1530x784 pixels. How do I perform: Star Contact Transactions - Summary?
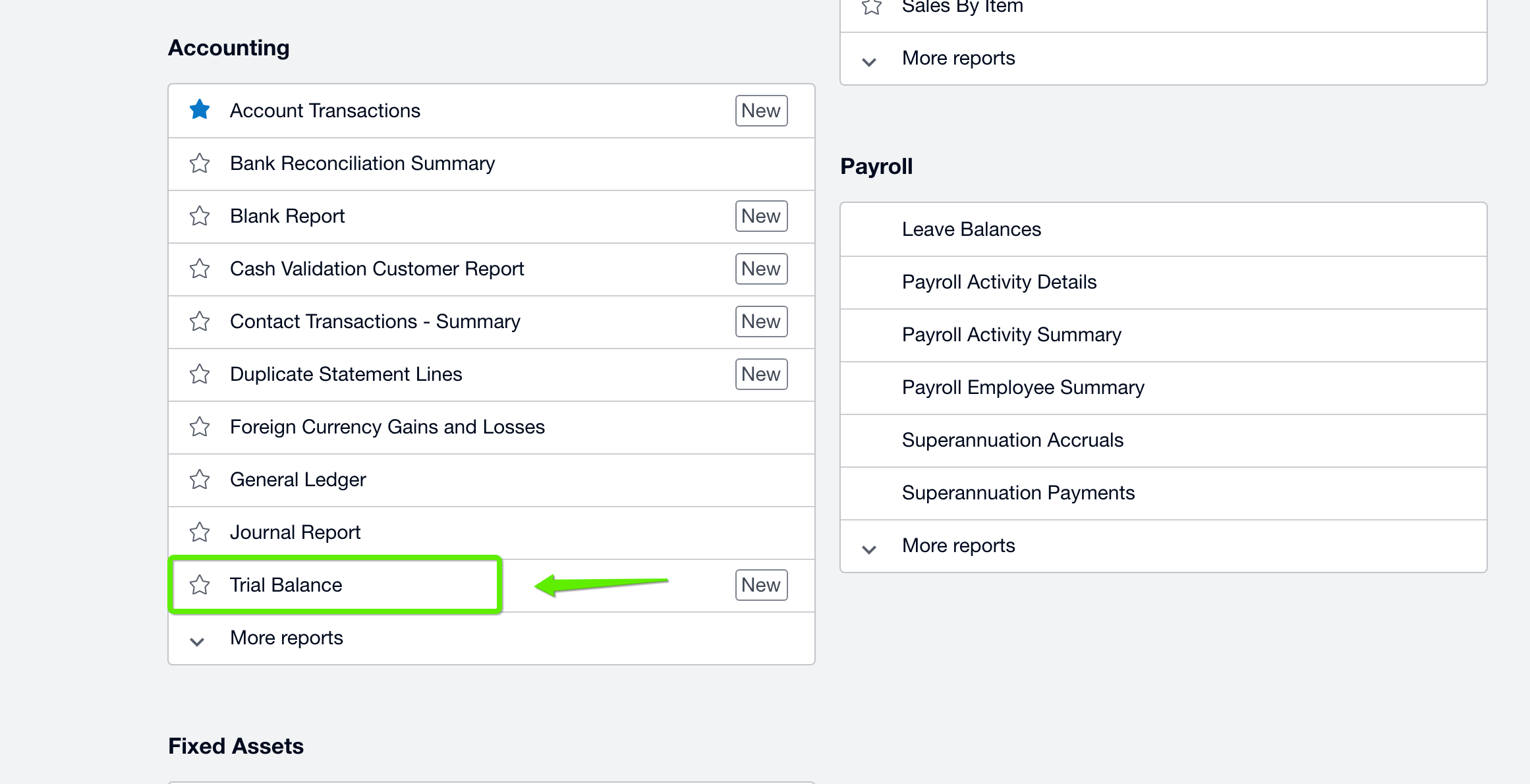199,322
